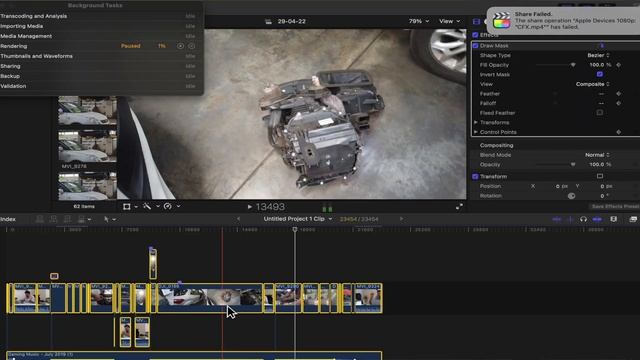This screenshot has width=640, height=360.
Task: Open the viewer zoom percentage dropdown
Action: coord(419,21)
